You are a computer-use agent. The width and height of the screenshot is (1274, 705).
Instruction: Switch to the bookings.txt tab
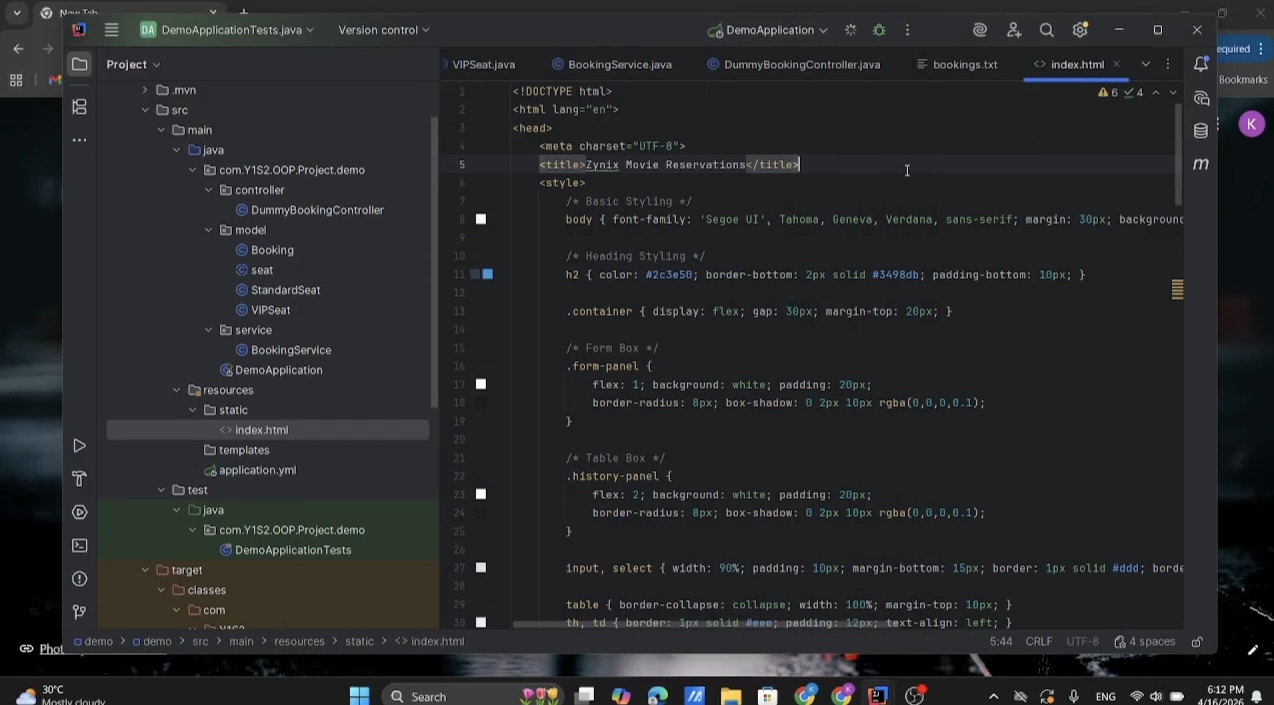tap(964, 64)
